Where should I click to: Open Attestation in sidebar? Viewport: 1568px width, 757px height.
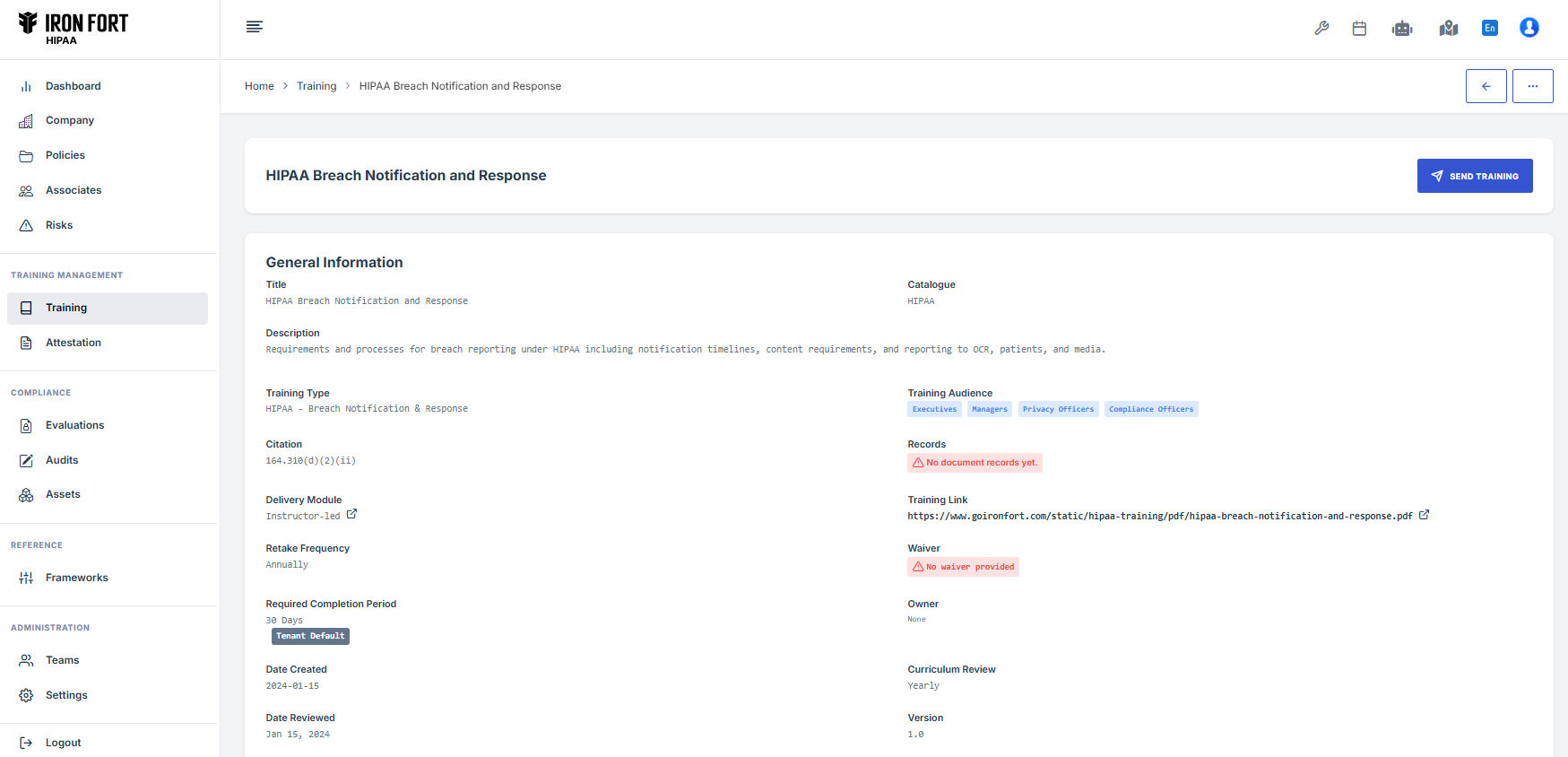pyautogui.click(x=73, y=343)
